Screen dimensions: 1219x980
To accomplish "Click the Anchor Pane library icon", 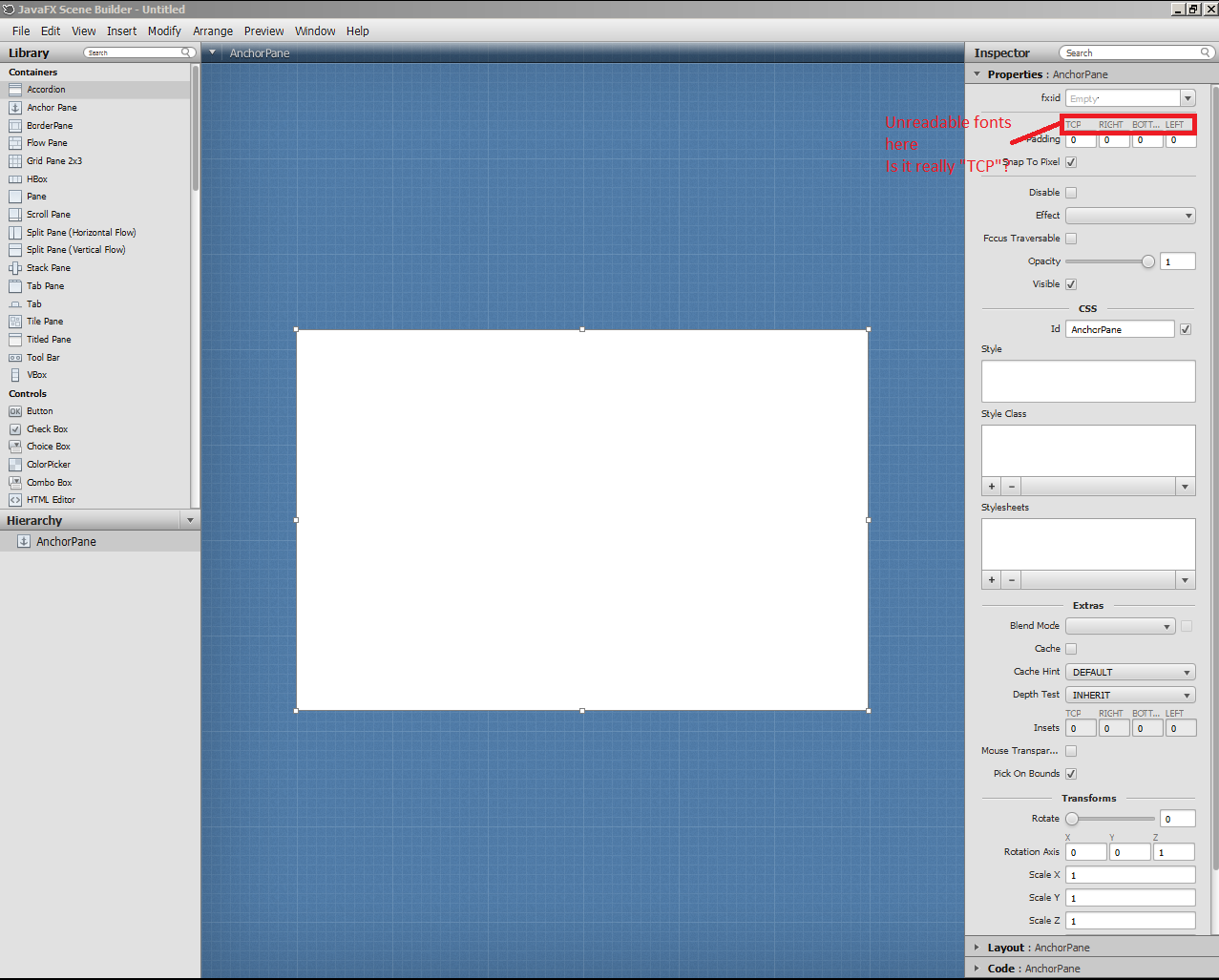I will coord(15,108).
